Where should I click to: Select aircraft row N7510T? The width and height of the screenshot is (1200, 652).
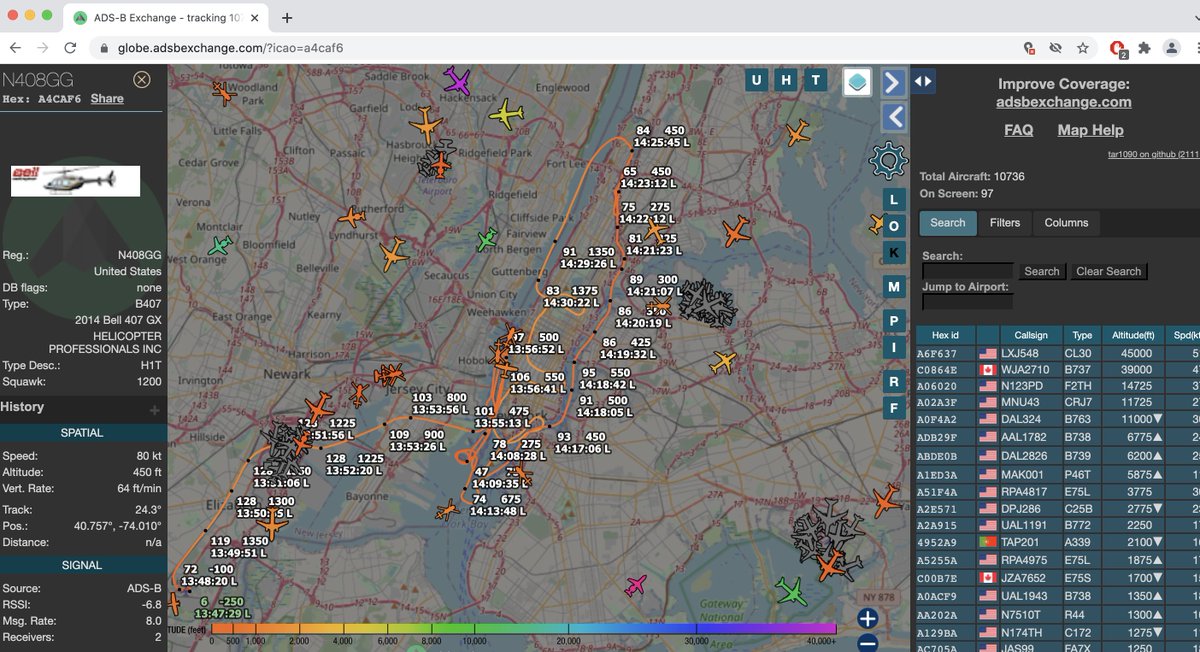(1058, 614)
